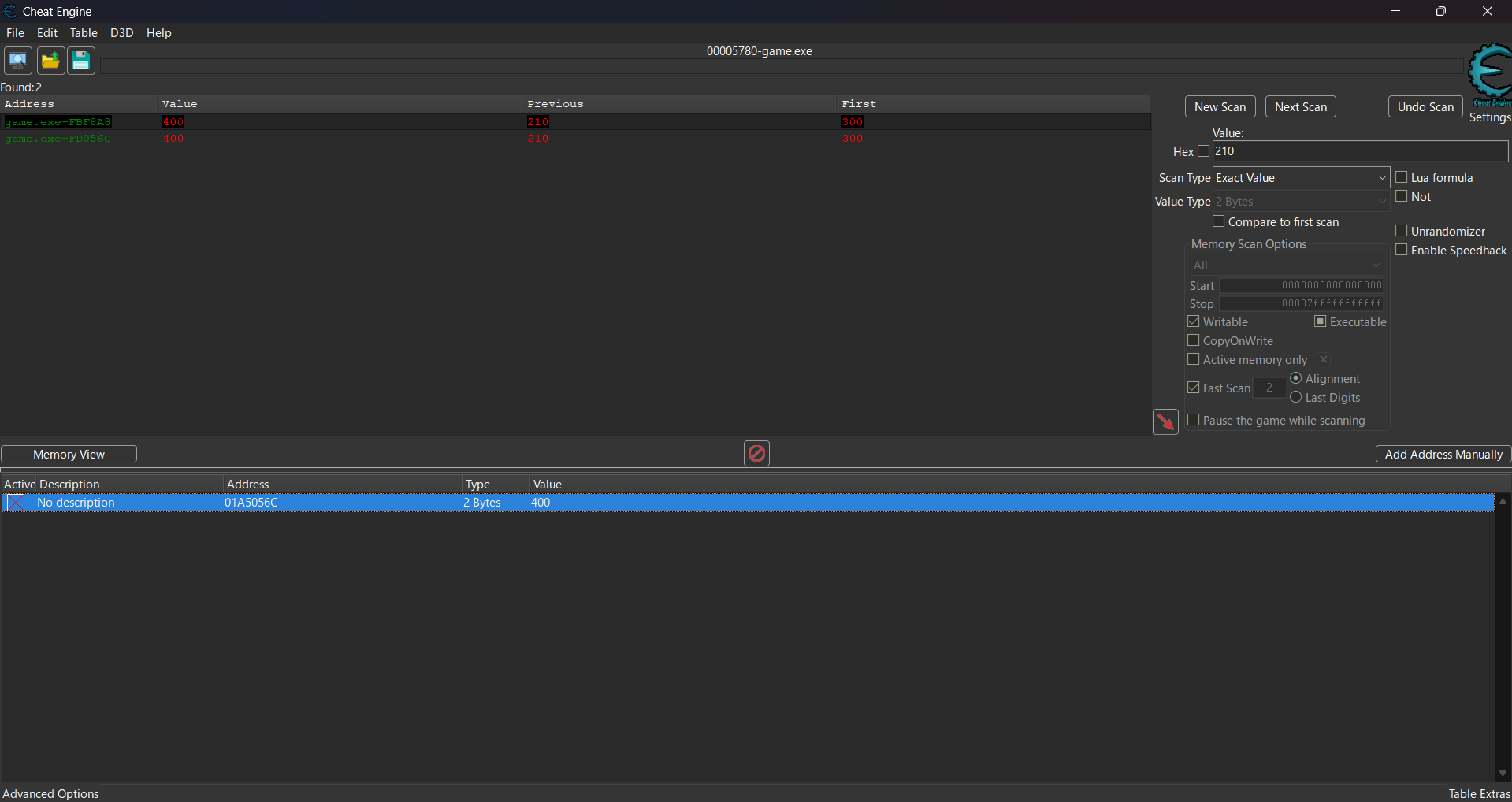Open the Table menu

[x=84, y=33]
